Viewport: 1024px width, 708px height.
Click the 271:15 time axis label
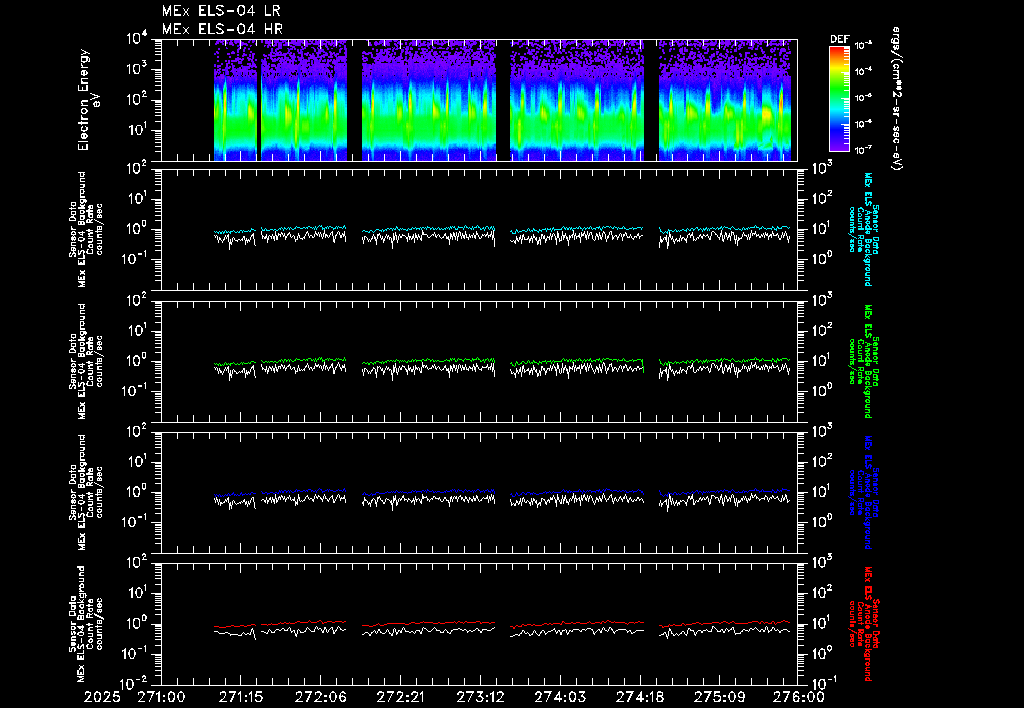pyautogui.click(x=241, y=697)
